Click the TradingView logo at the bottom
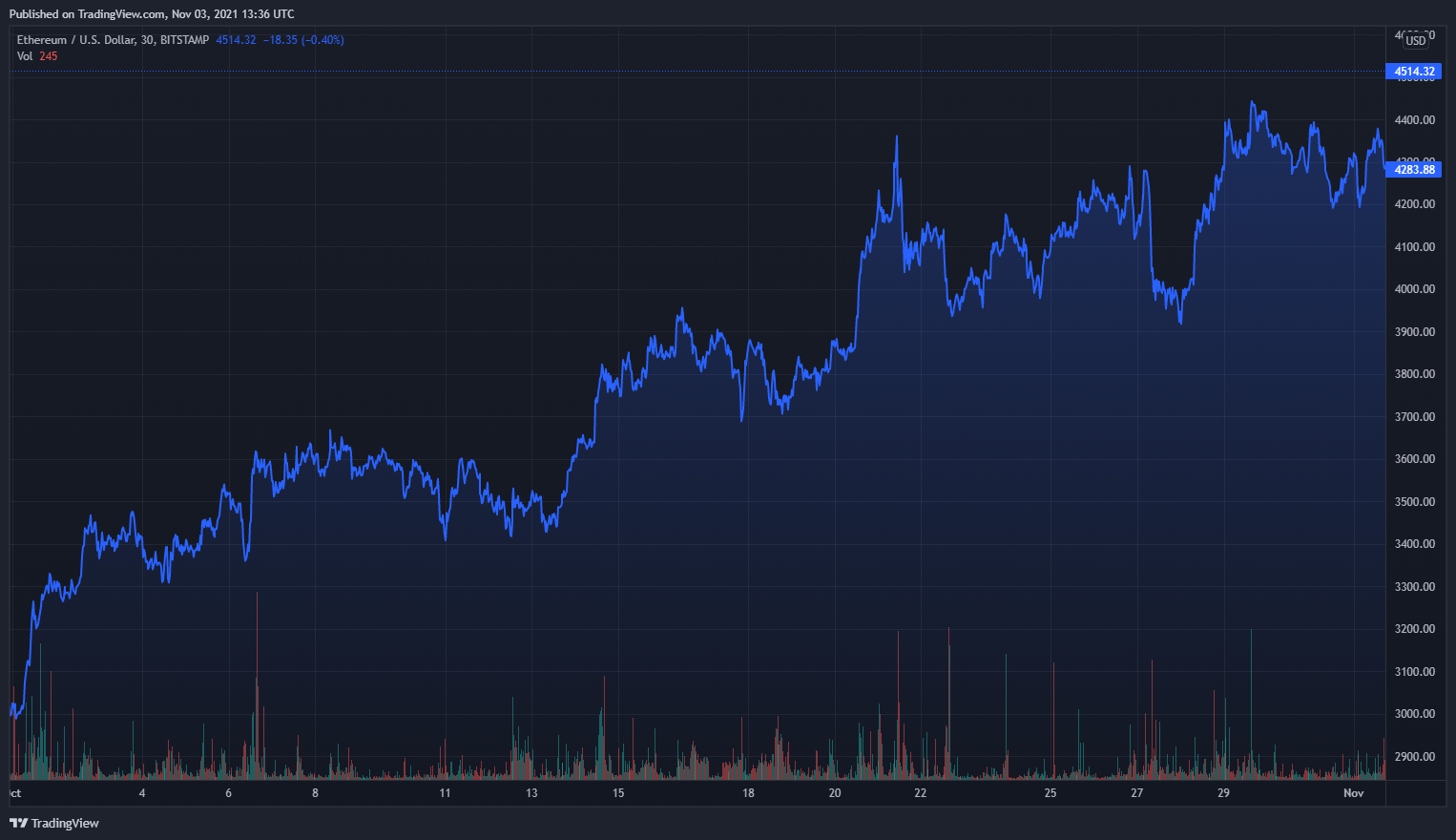This screenshot has height=840, width=1456. (54, 823)
